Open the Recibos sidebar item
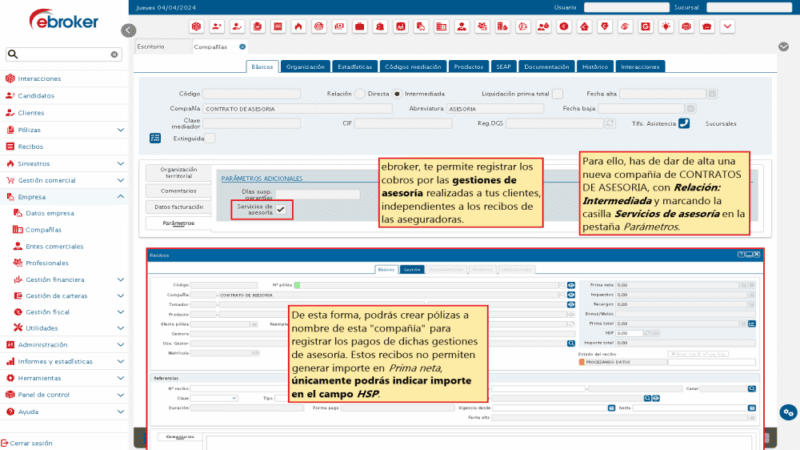The width and height of the screenshot is (800, 450). [x=30, y=146]
